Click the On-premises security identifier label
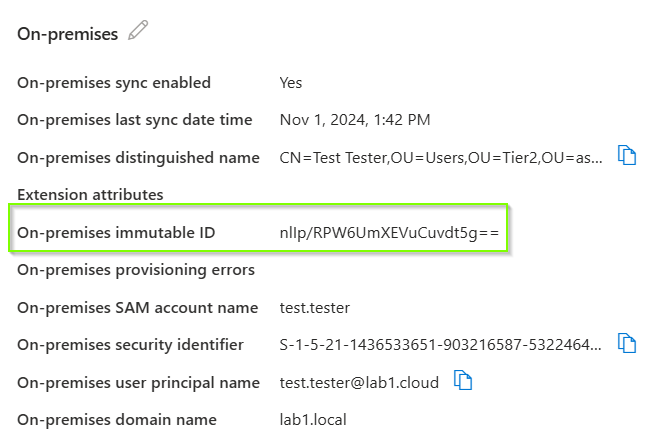Viewport: 660px width, 433px height. click(x=130, y=345)
